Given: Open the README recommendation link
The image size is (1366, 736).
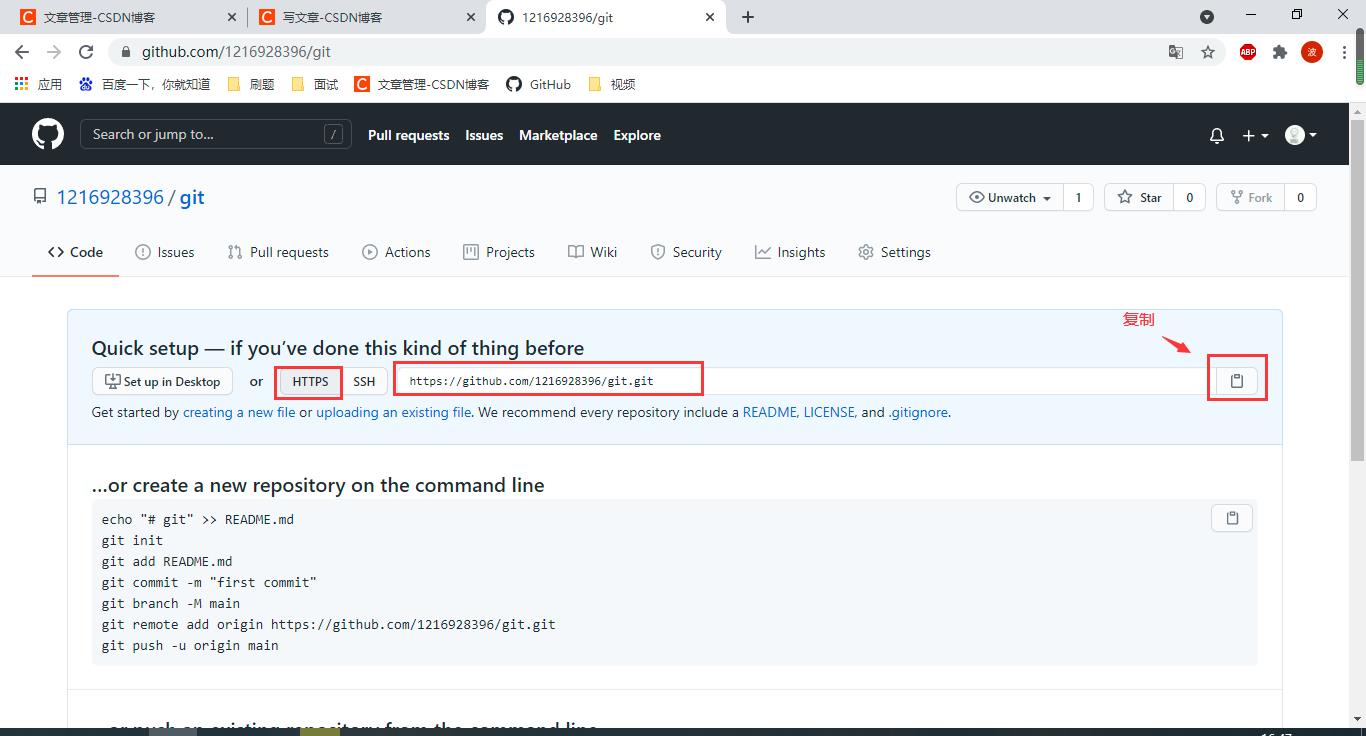Looking at the screenshot, I should pyautogui.click(x=769, y=412).
